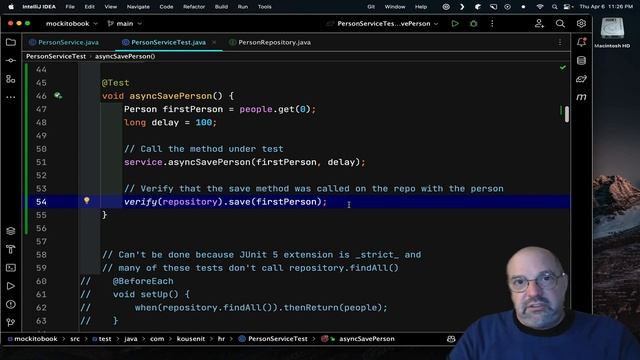The image size is (640, 360).
Task: Open the File menu
Action: click(x=70, y=7)
